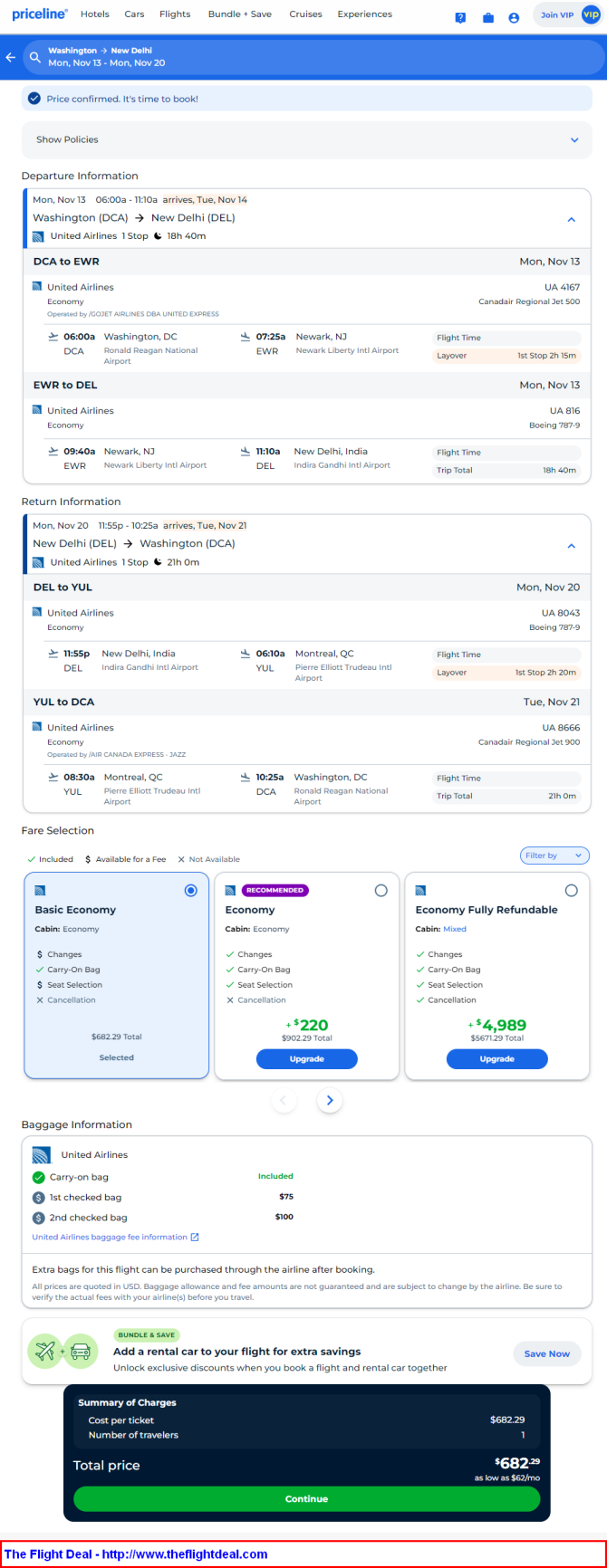Screen dimensions: 607x1568
Task: Upgrade to Economy fare for $220
Action: point(307,1058)
